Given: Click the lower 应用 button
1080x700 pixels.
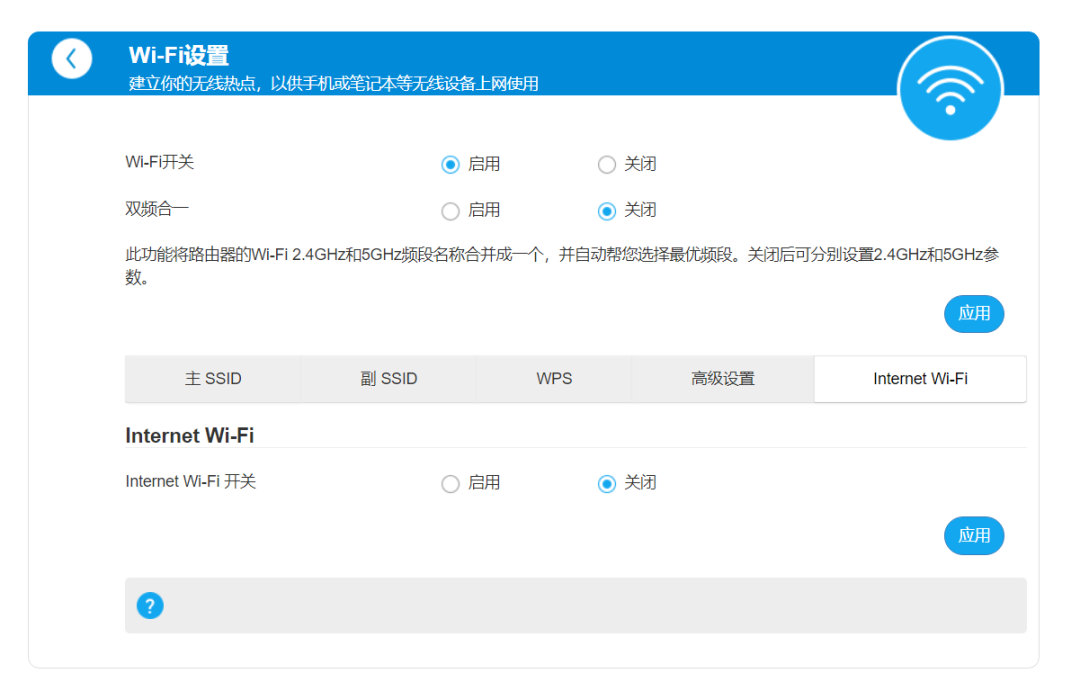Looking at the screenshot, I should click(x=973, y=535).
